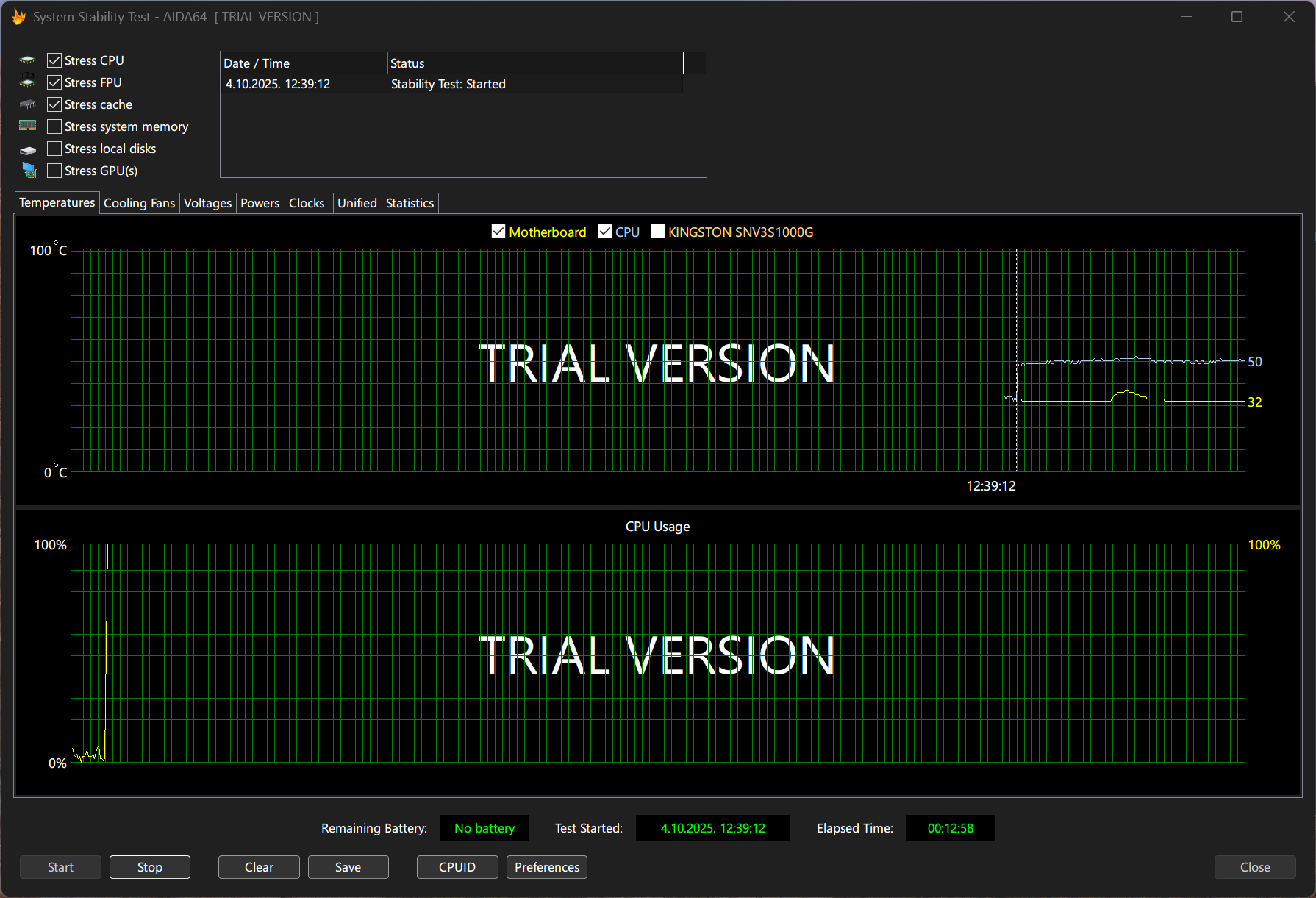The width and height of the screenshot is (1316, 898).
Task: Switch to the Cooling Fans tab
Action: tap(139, 203)
